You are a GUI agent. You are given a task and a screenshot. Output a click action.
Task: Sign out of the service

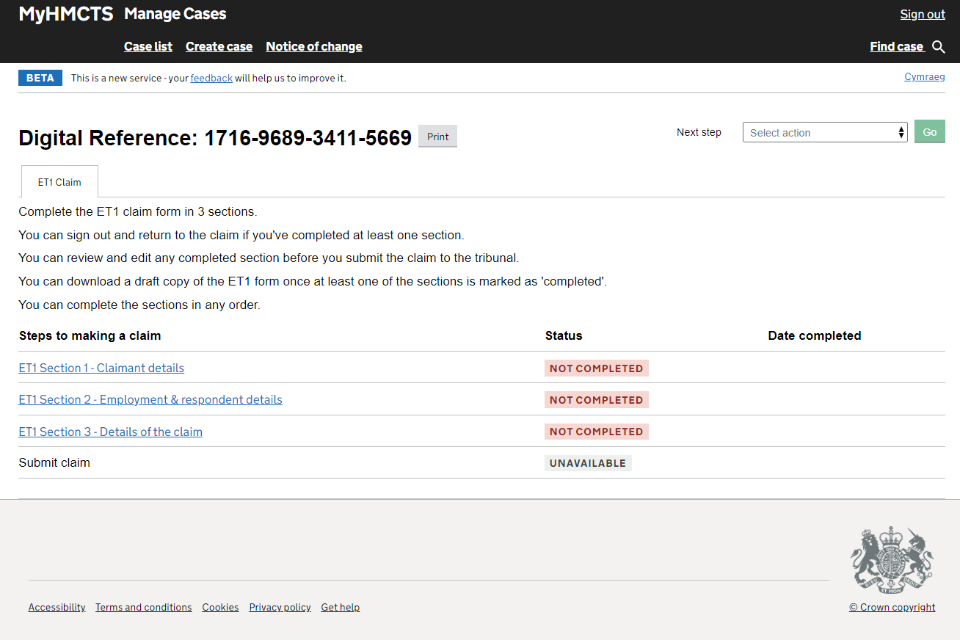click(922, 14)
